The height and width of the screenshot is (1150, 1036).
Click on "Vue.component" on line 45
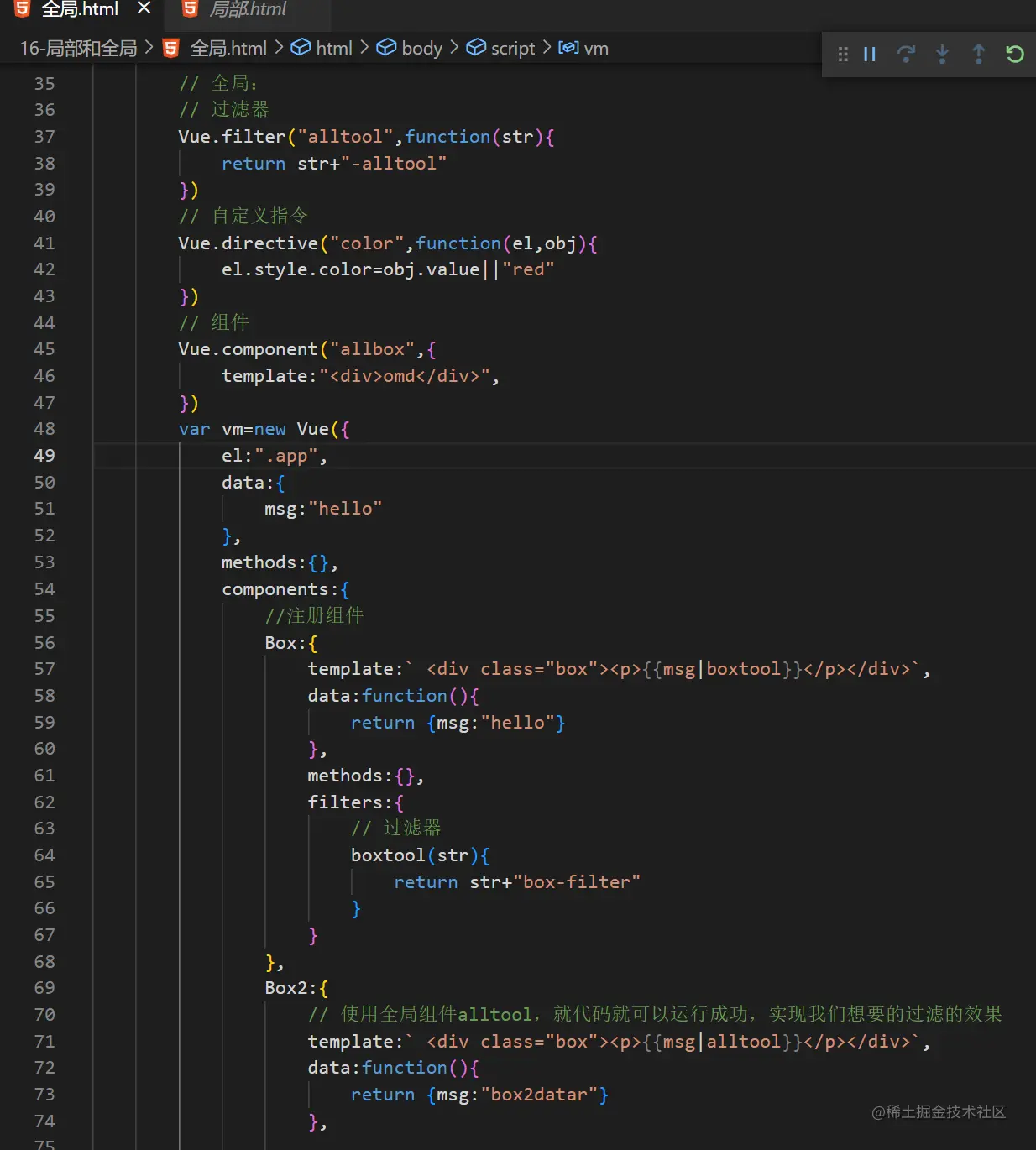point(248,349)
